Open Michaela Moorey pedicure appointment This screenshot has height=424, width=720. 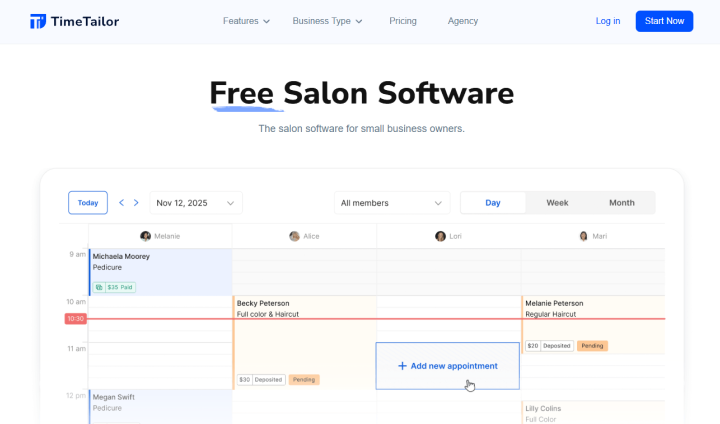pos(160,272)
